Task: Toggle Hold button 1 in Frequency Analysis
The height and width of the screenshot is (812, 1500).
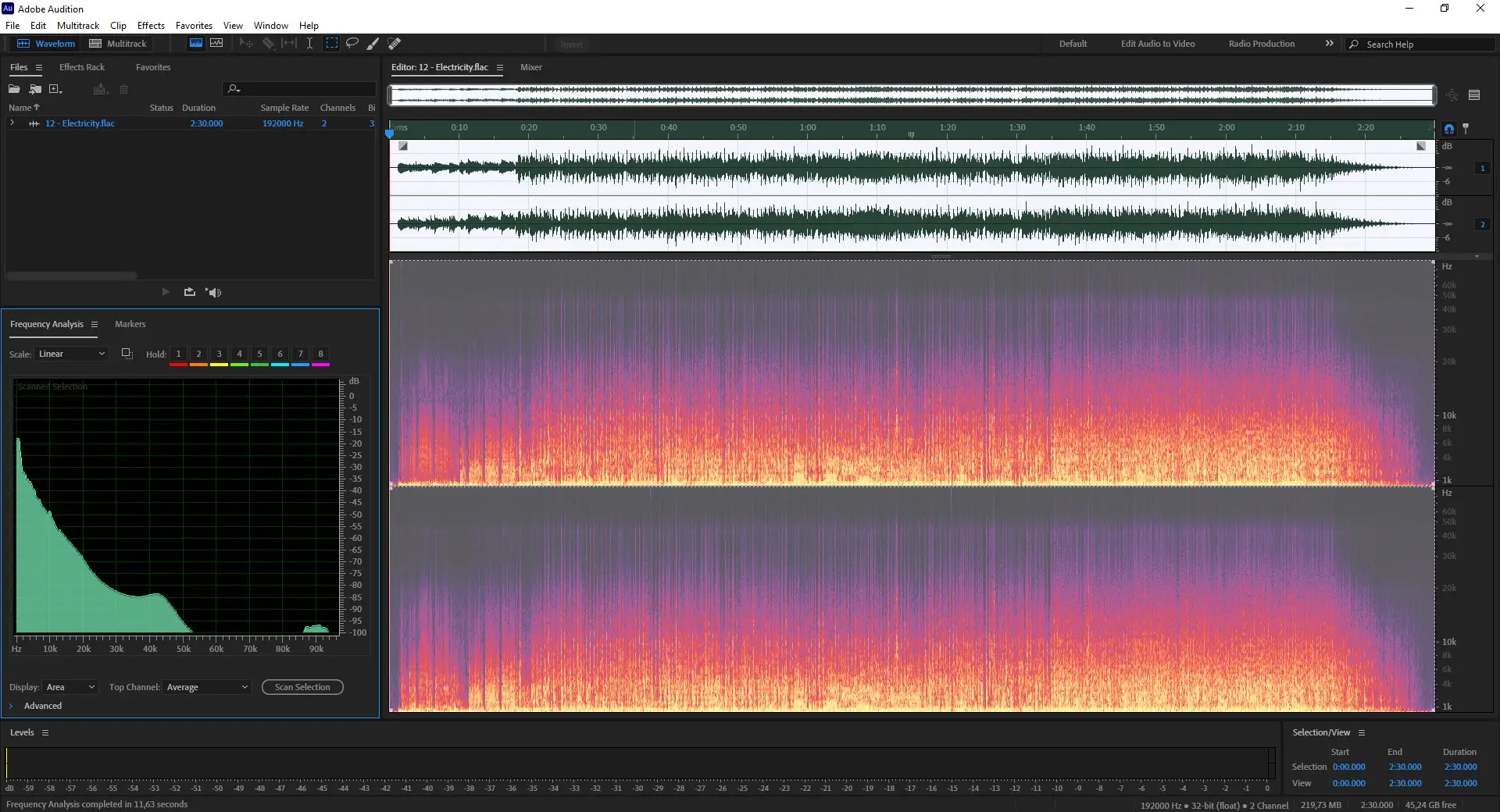Action: coord(178,354)
